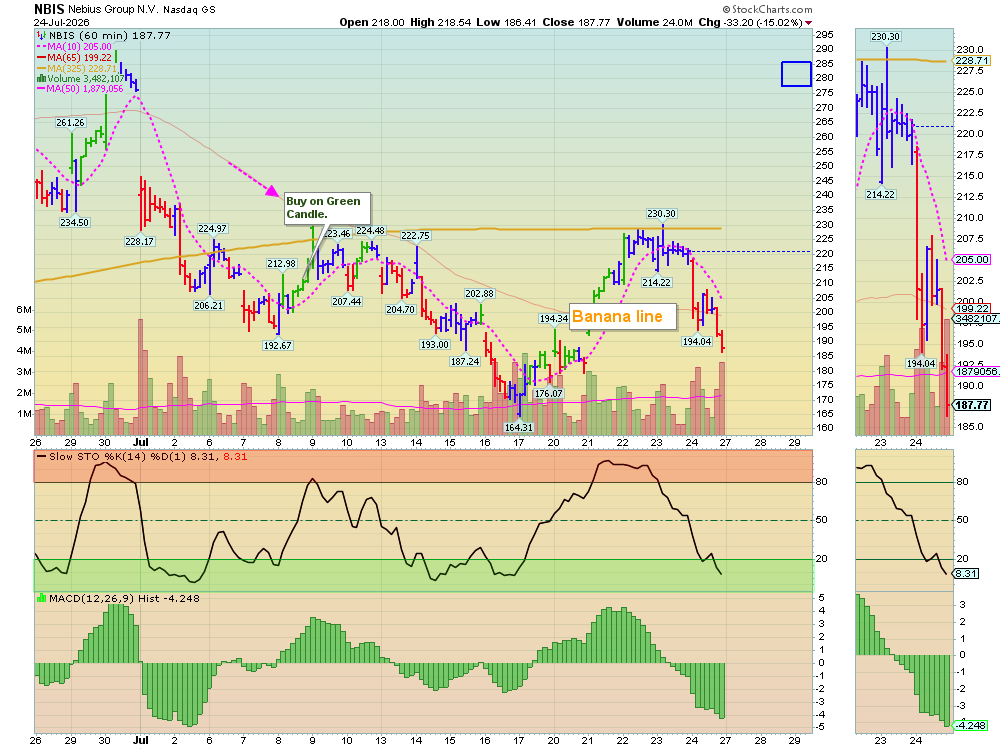This screenshot has height=750, width=1000.
Task: Click the 228.17 price low label
Action: pyautogui.click(x=139, y=242)
